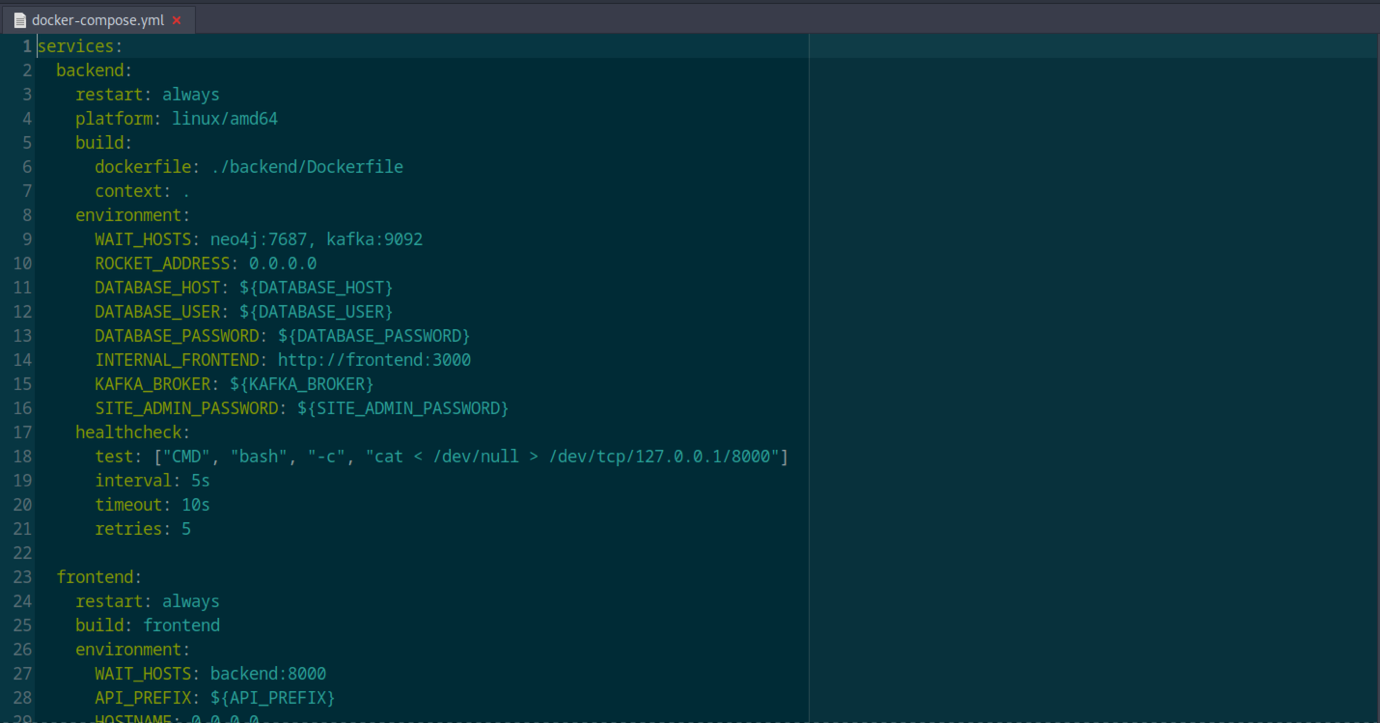Viewport: 1380px width, 723px height.
Task: Close the docker-compose.yml tab
Action: [177, 20]
